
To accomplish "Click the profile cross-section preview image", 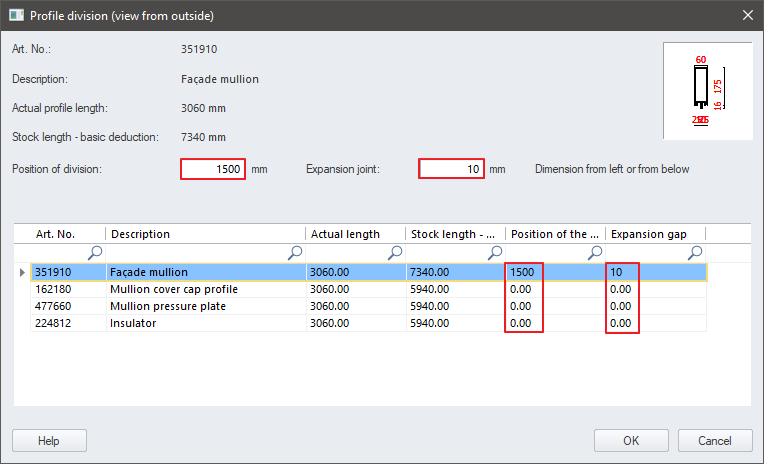I will (x=707, y=91).
